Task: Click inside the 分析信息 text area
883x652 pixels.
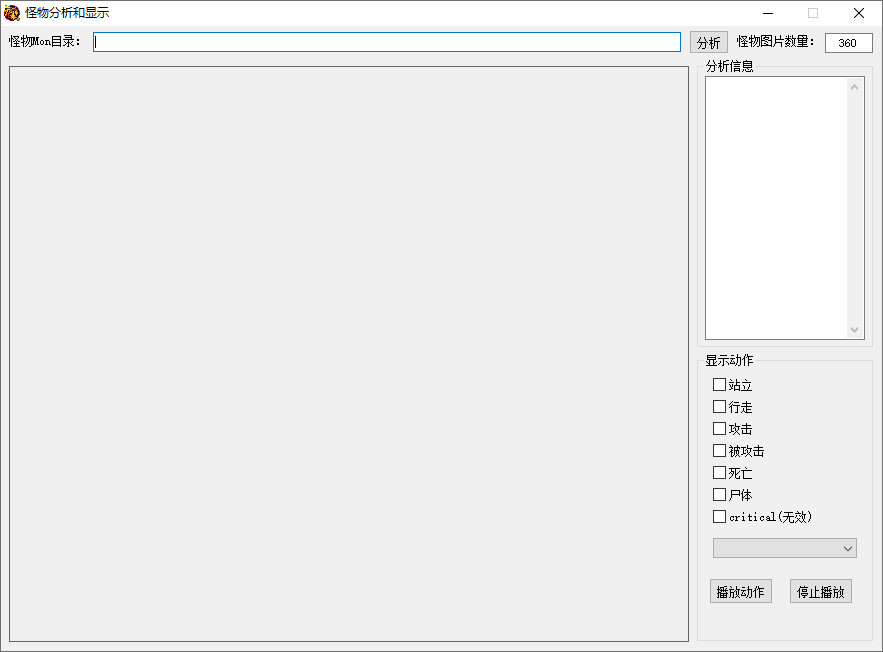Action: coord(776,207)
